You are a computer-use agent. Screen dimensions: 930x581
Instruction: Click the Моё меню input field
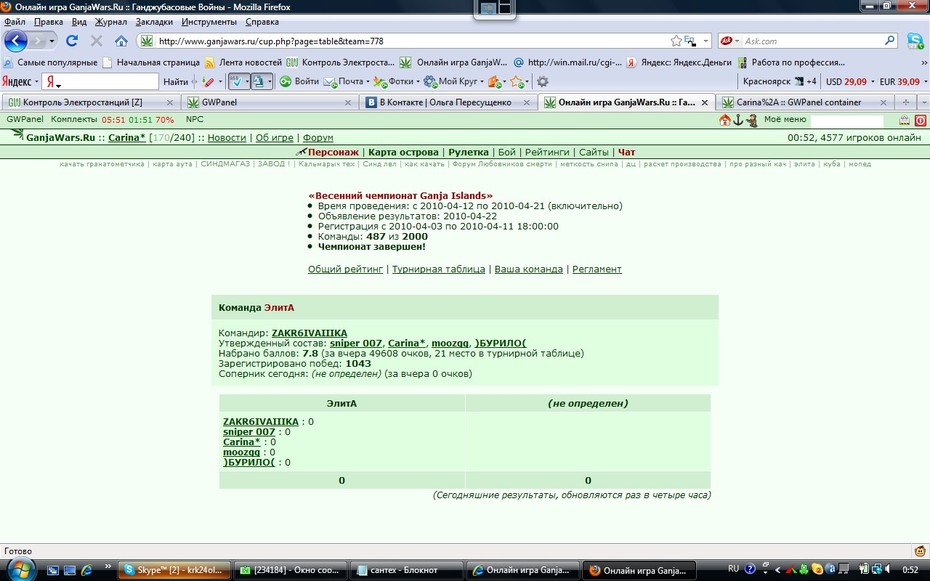click(x=847, y=120)
